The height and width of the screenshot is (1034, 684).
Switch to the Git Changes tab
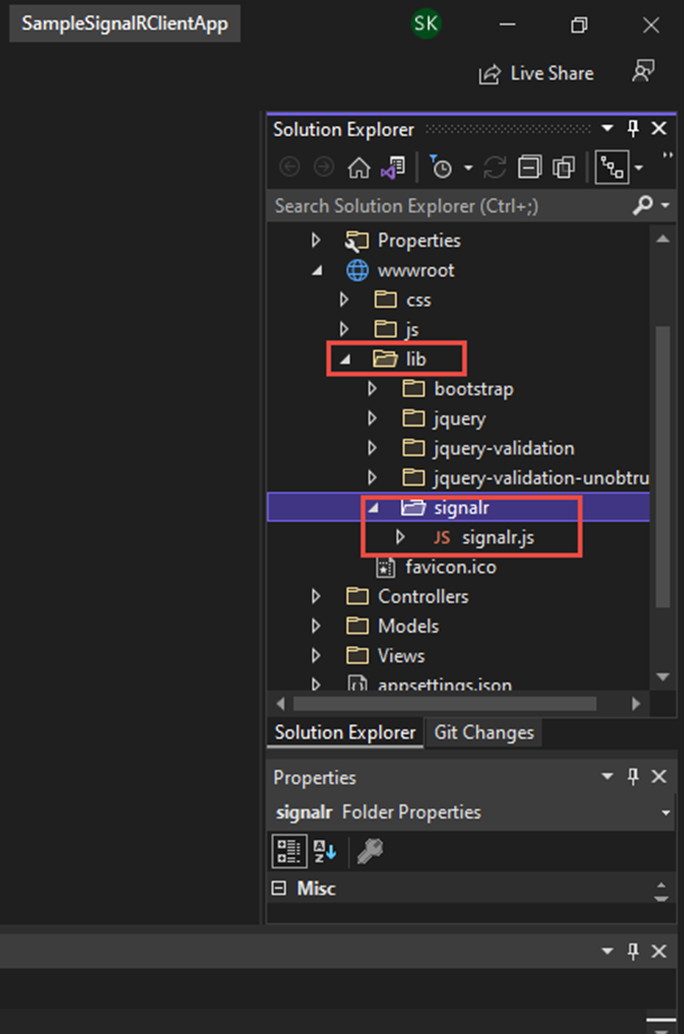pos(484,732)
